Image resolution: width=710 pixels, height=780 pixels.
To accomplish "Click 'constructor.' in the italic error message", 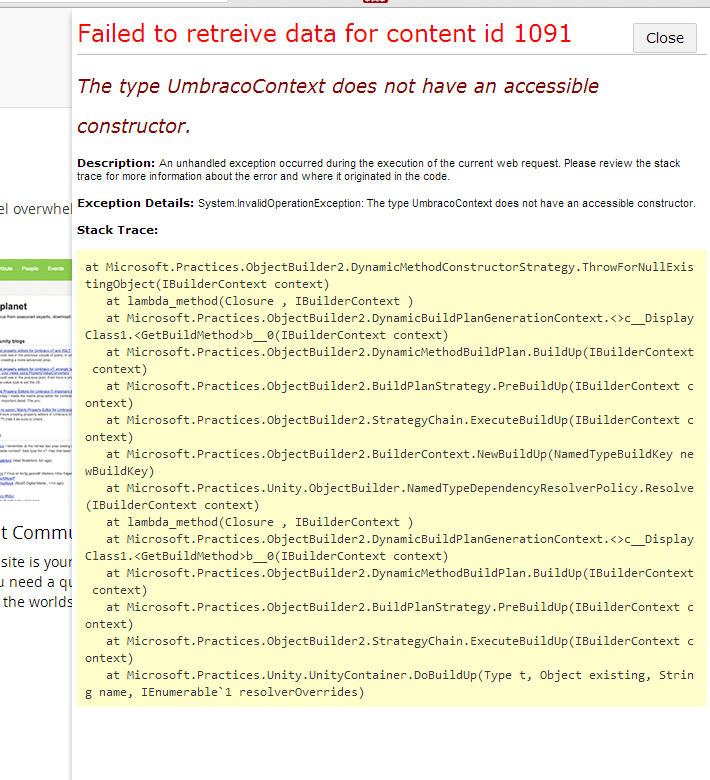I will (134, 126).
